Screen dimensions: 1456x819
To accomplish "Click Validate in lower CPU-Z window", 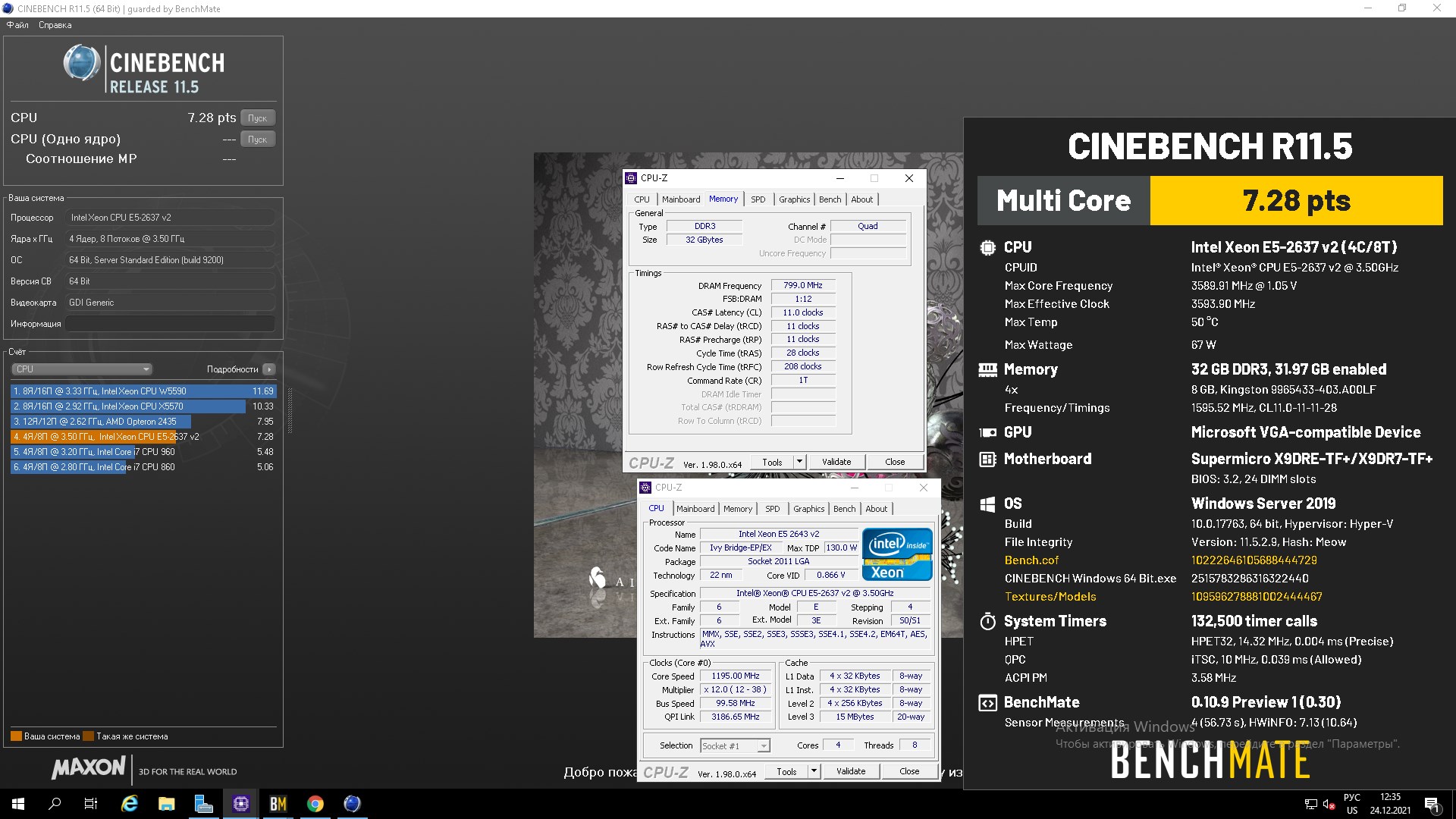I will [x=851, y=771].
